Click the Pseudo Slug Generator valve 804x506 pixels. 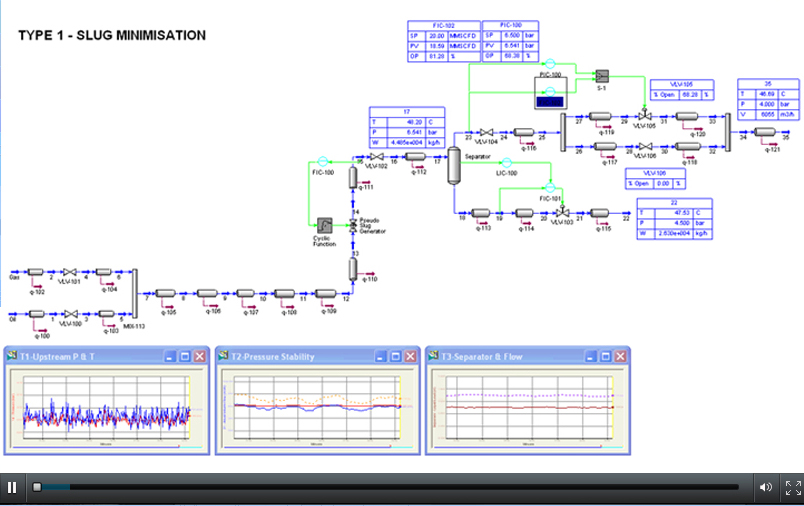[x=353, y=224]
